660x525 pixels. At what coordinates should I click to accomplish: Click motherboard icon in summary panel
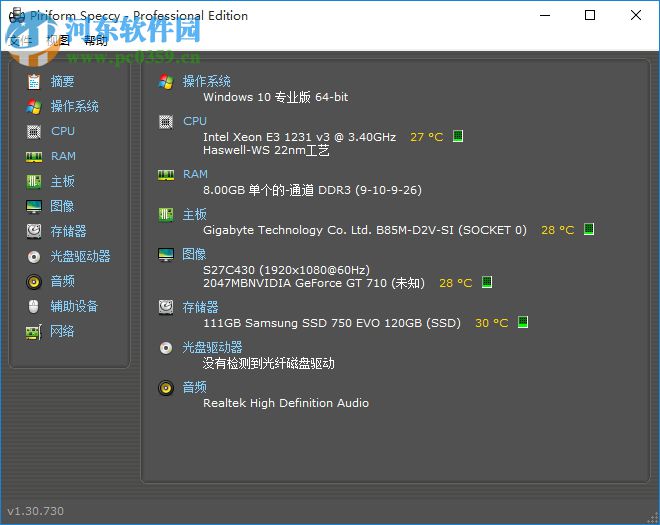166,215
